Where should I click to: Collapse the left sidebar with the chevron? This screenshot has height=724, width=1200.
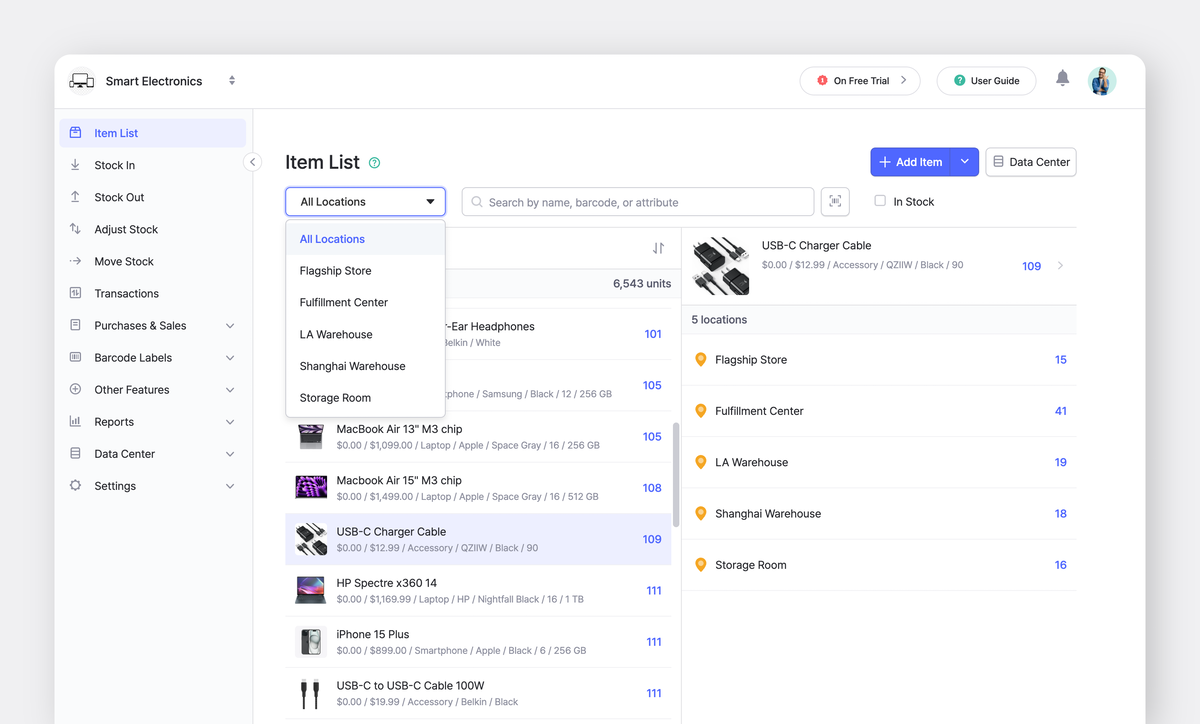pos(252,161)
